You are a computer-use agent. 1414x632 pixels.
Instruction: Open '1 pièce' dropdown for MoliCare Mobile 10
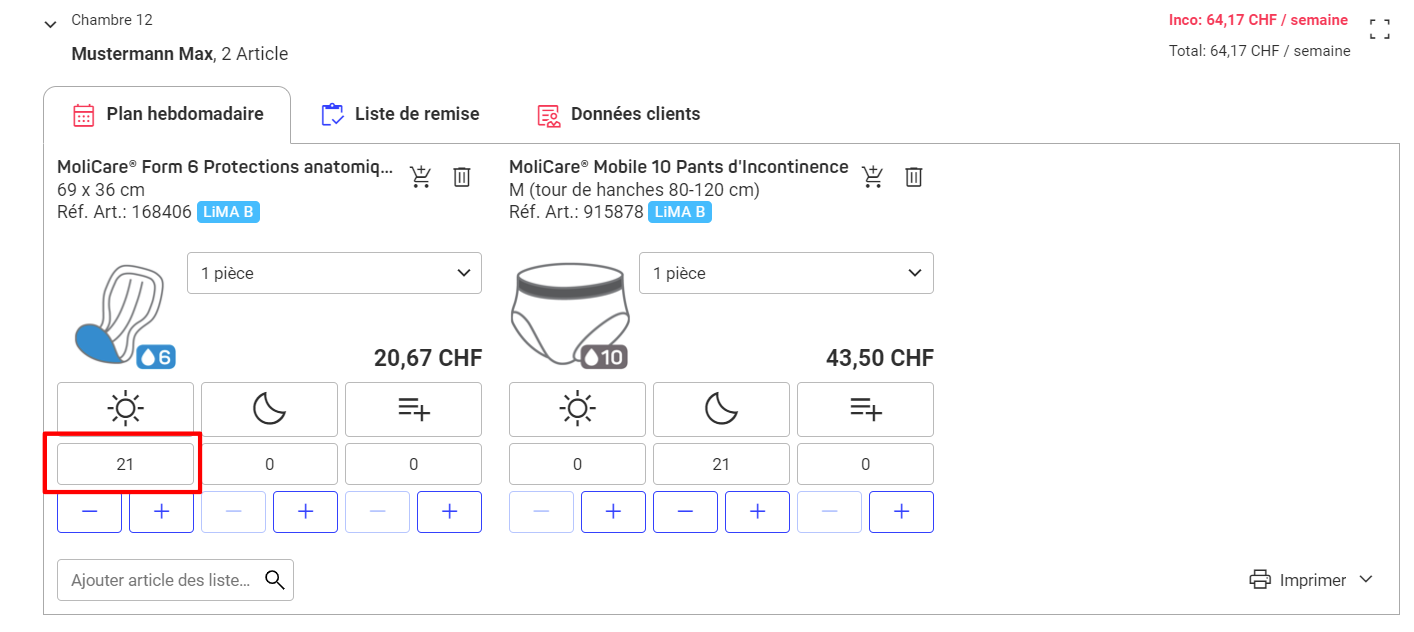[786, 273]
